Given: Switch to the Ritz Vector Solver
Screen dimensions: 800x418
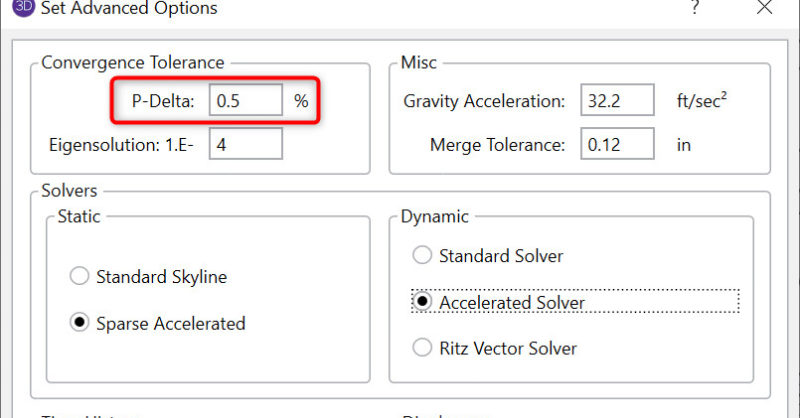Looking at the screenshot, I should tap(422, 348).
